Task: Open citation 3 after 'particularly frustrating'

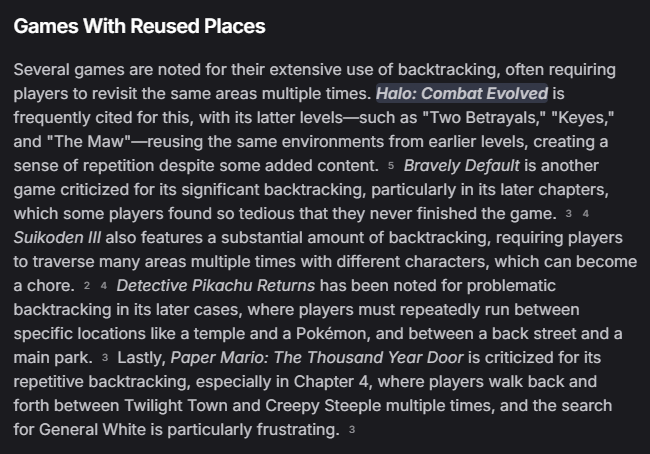Action: tap(352, 430)
